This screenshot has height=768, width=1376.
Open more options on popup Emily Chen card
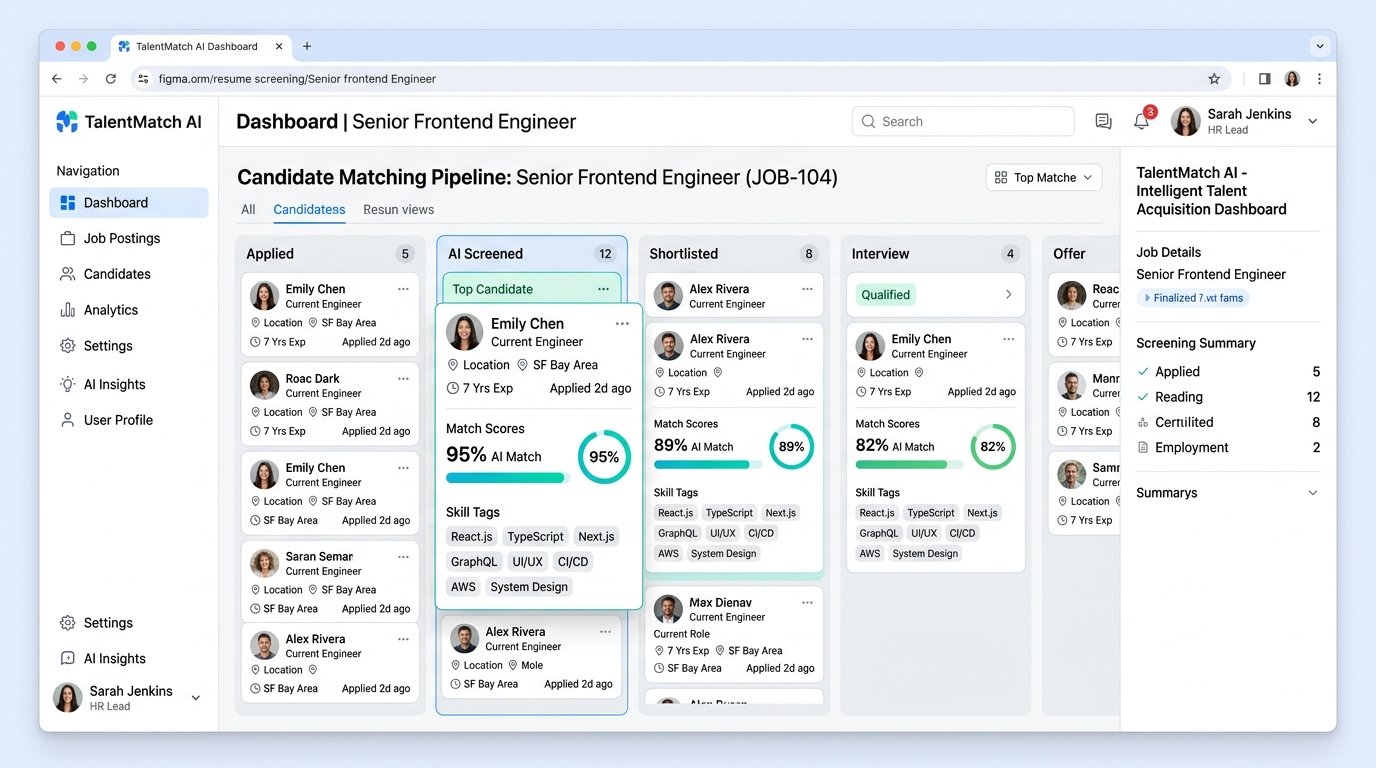622,324
